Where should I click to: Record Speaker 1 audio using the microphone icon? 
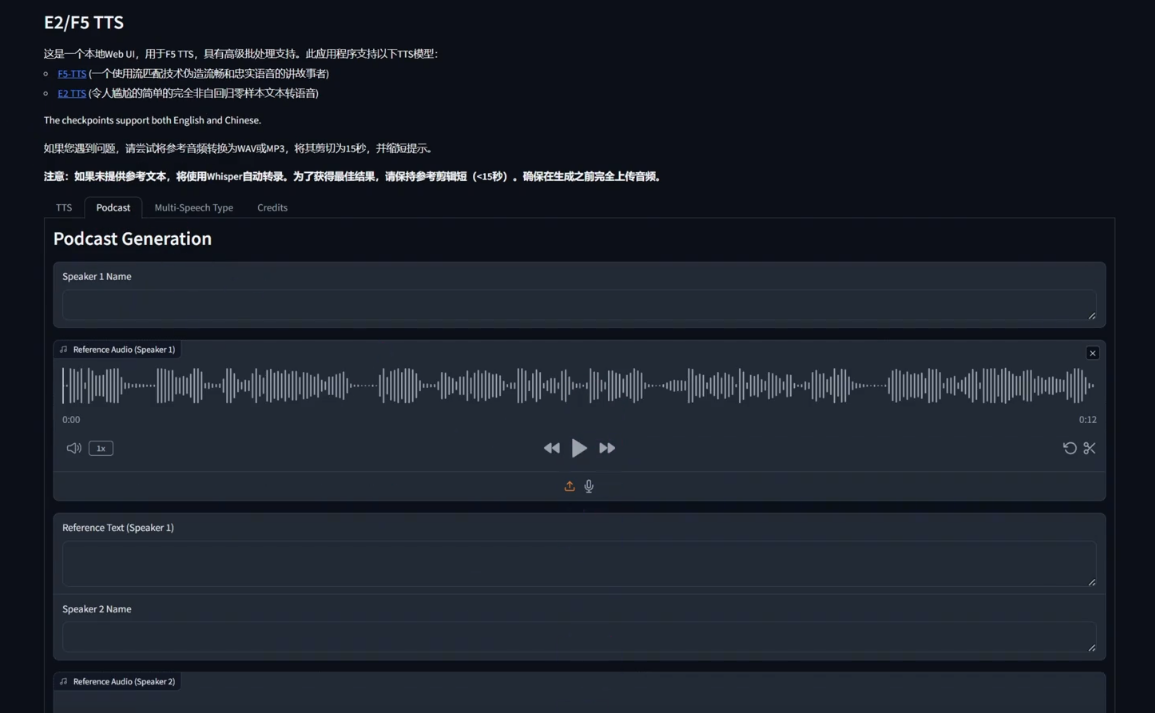pyautogui.click(x=588, y=486)
